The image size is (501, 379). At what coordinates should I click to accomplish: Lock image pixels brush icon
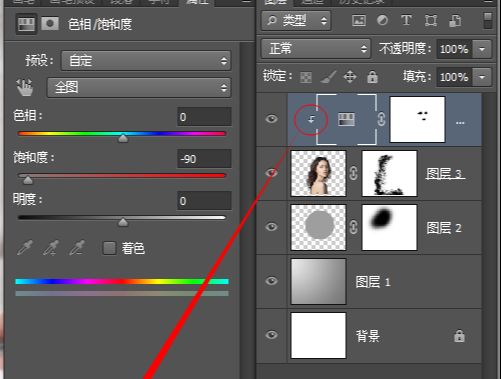click(328, 77)
